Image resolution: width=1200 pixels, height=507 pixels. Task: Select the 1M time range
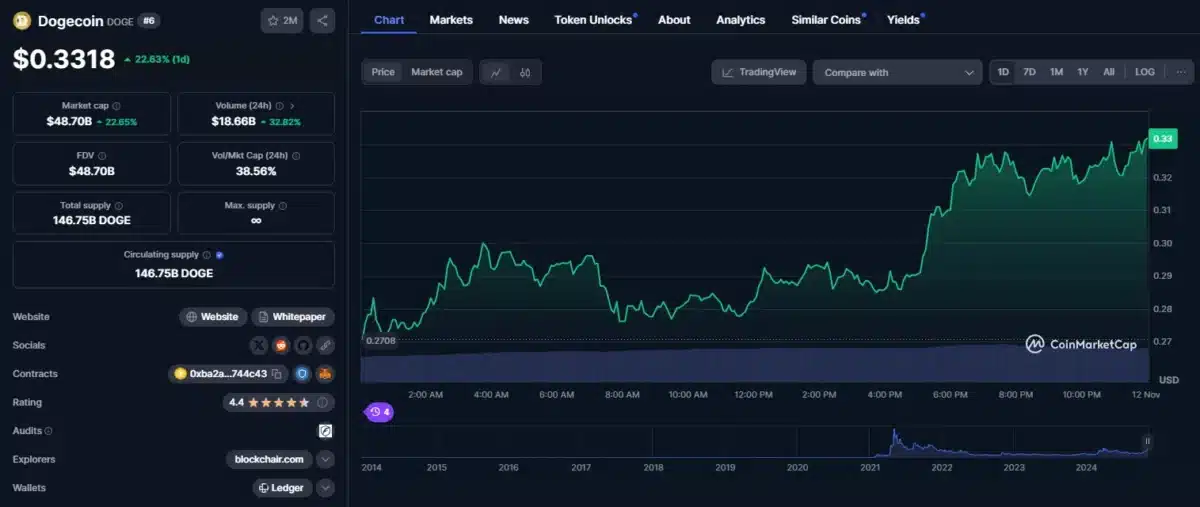[1056, 72]
